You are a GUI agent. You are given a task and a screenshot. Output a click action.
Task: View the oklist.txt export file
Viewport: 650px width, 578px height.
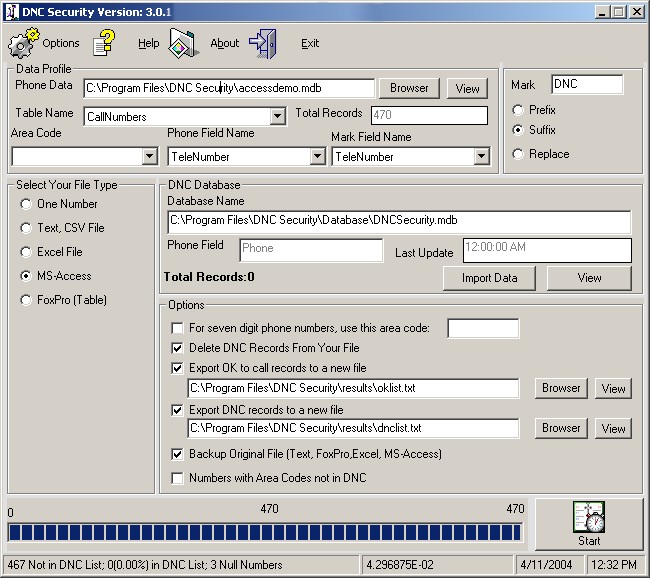tap(613, 389)
